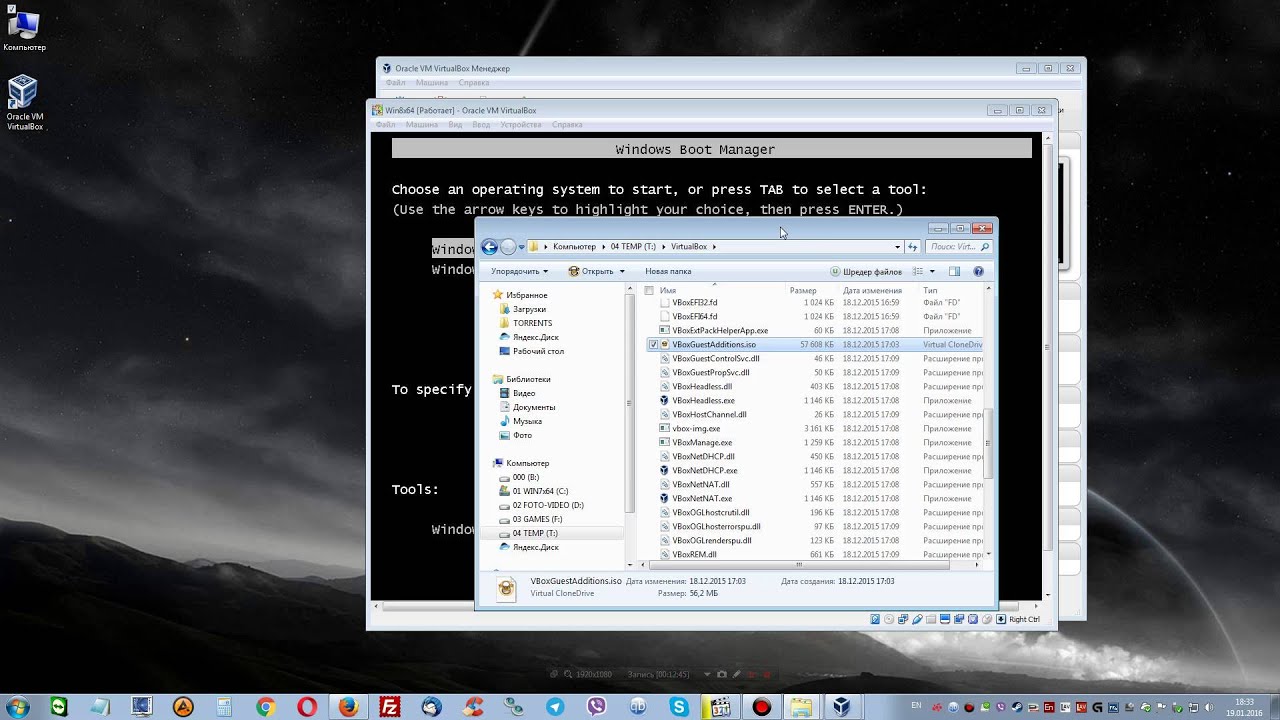Select drive 02 FOTO-VIDEO (D:)
The width and height of the screenshot is (1280, 720).
pyautogui.click(x=548, y=505)
